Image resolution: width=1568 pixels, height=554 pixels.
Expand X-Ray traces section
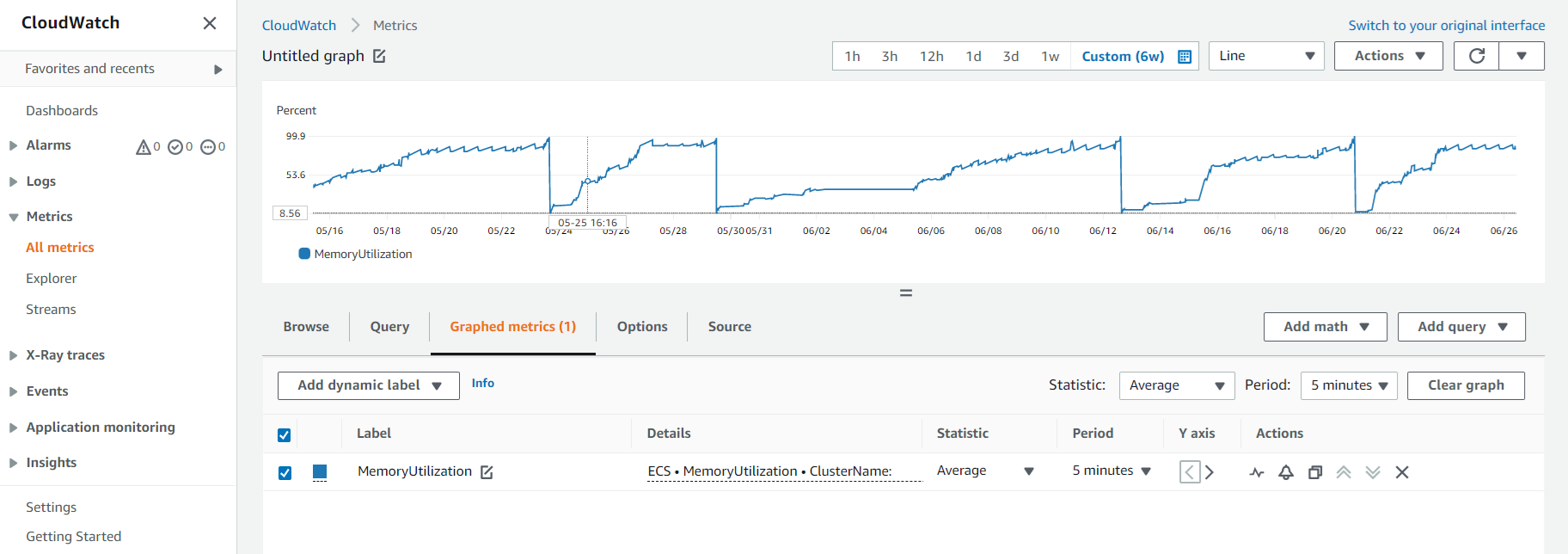13,355
